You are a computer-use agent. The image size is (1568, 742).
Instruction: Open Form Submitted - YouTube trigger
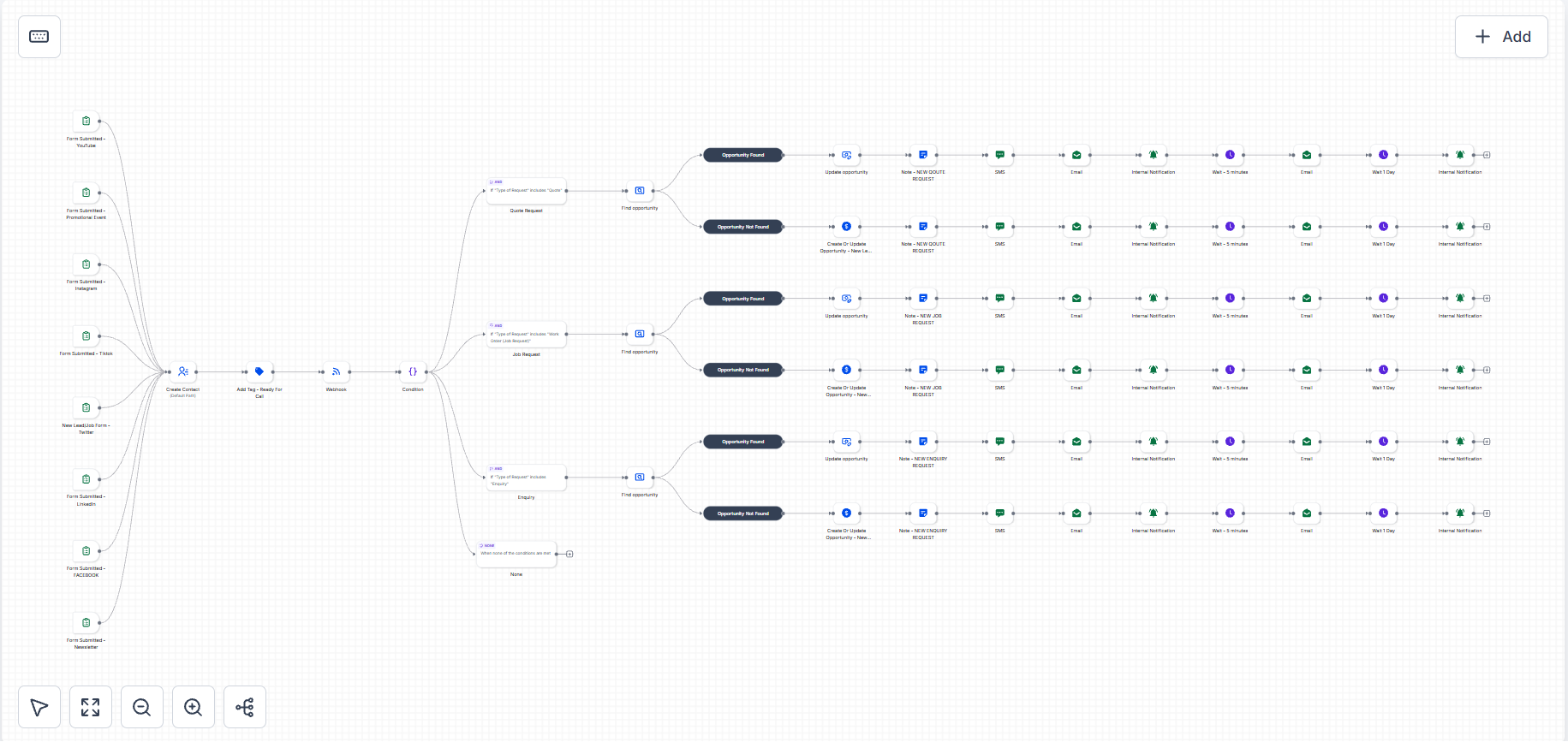86,121
